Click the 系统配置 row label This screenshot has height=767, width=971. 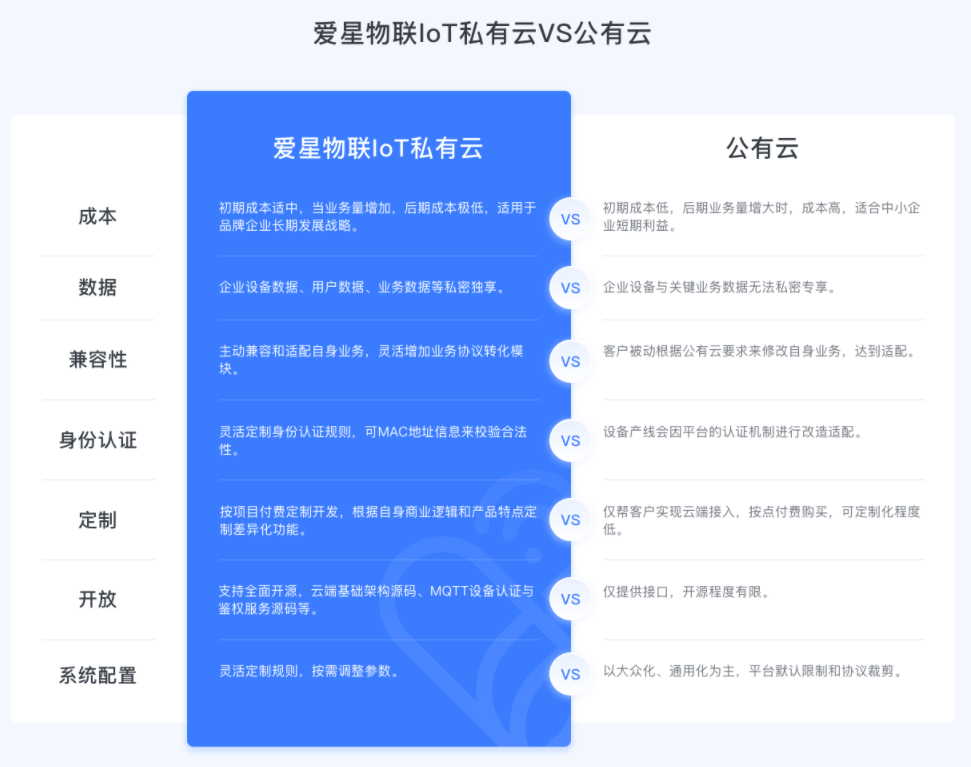[x=98, y=675]
